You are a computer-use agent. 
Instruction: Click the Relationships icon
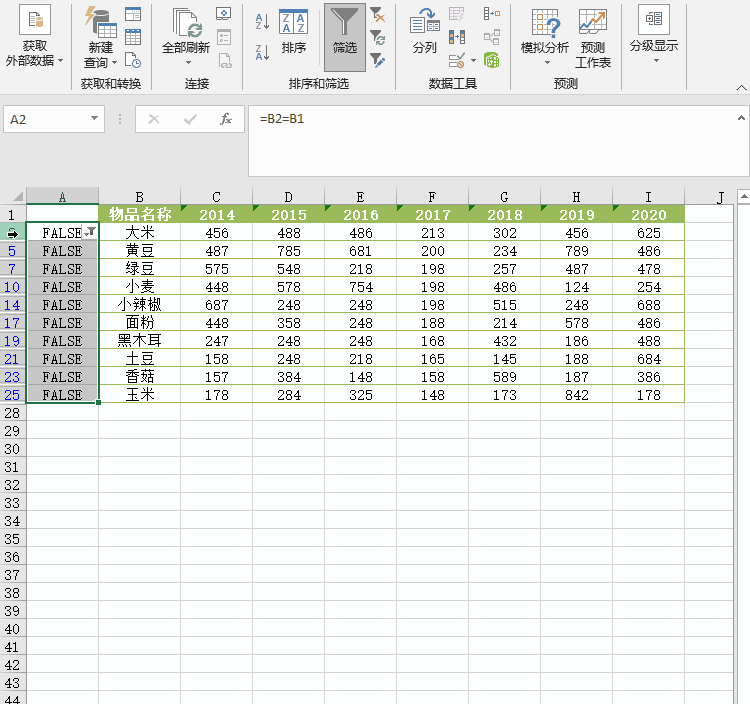492,37
